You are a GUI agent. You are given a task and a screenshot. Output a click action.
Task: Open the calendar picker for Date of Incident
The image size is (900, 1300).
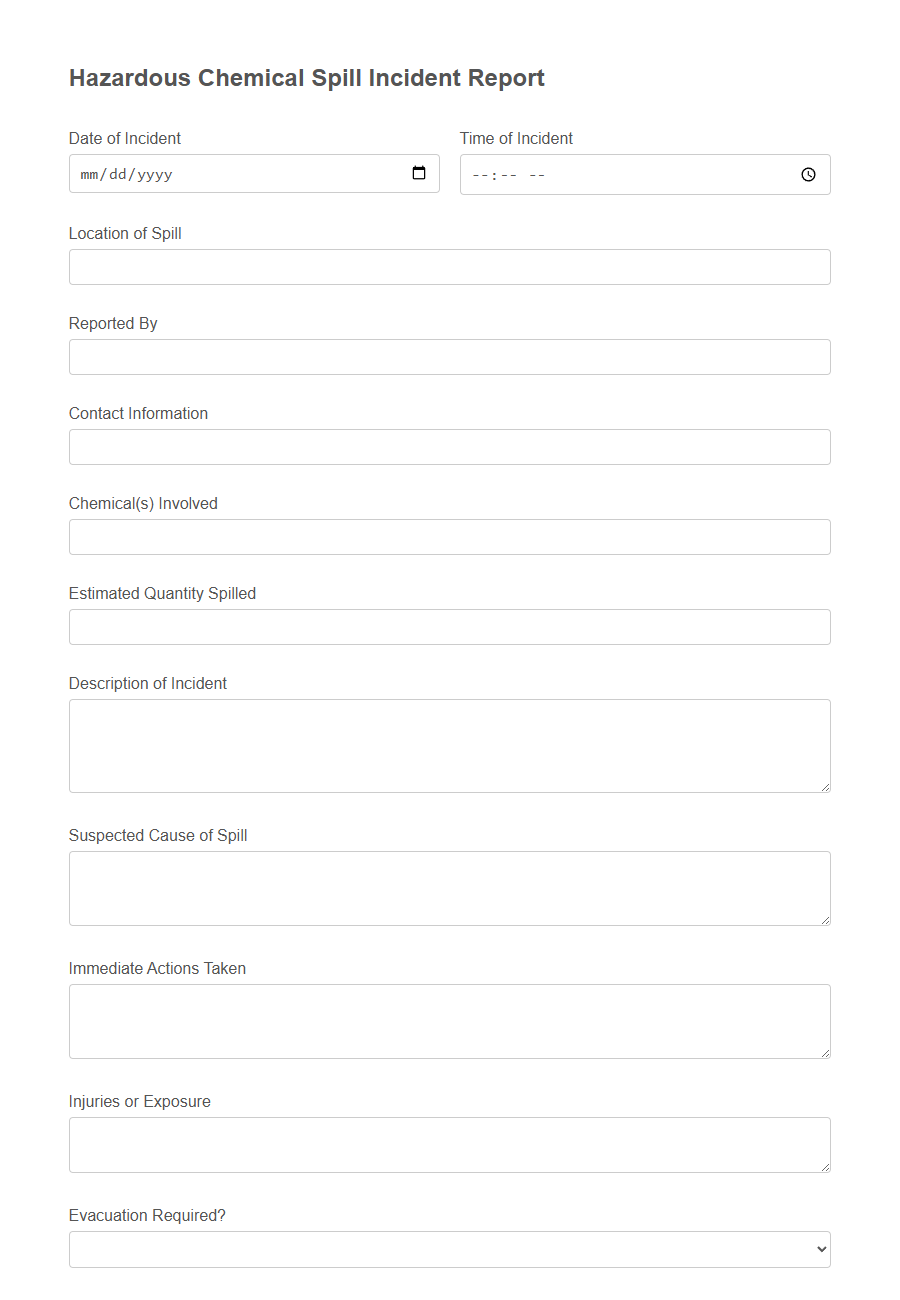click(x=418, y=173)
